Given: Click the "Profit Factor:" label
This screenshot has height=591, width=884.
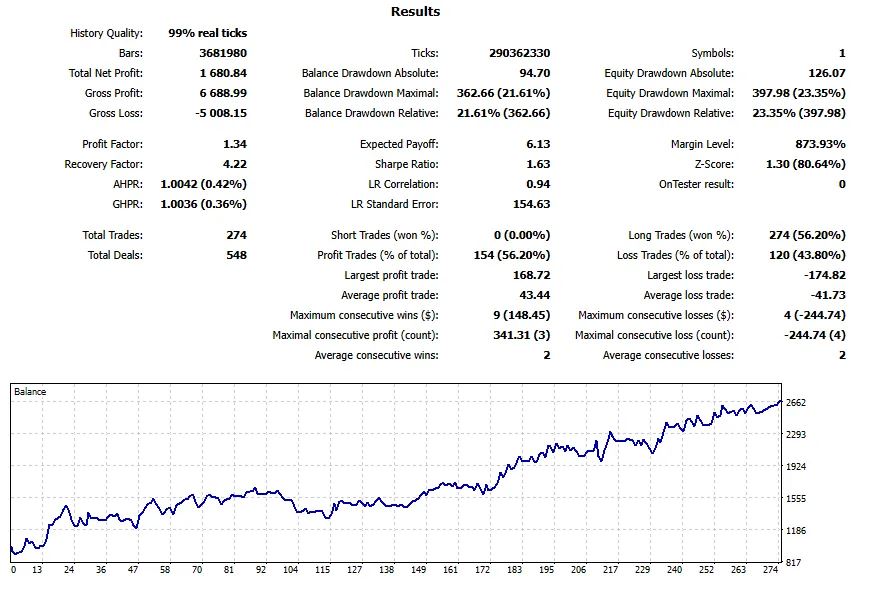Looking at the screenshot, I should pos(112,144).
